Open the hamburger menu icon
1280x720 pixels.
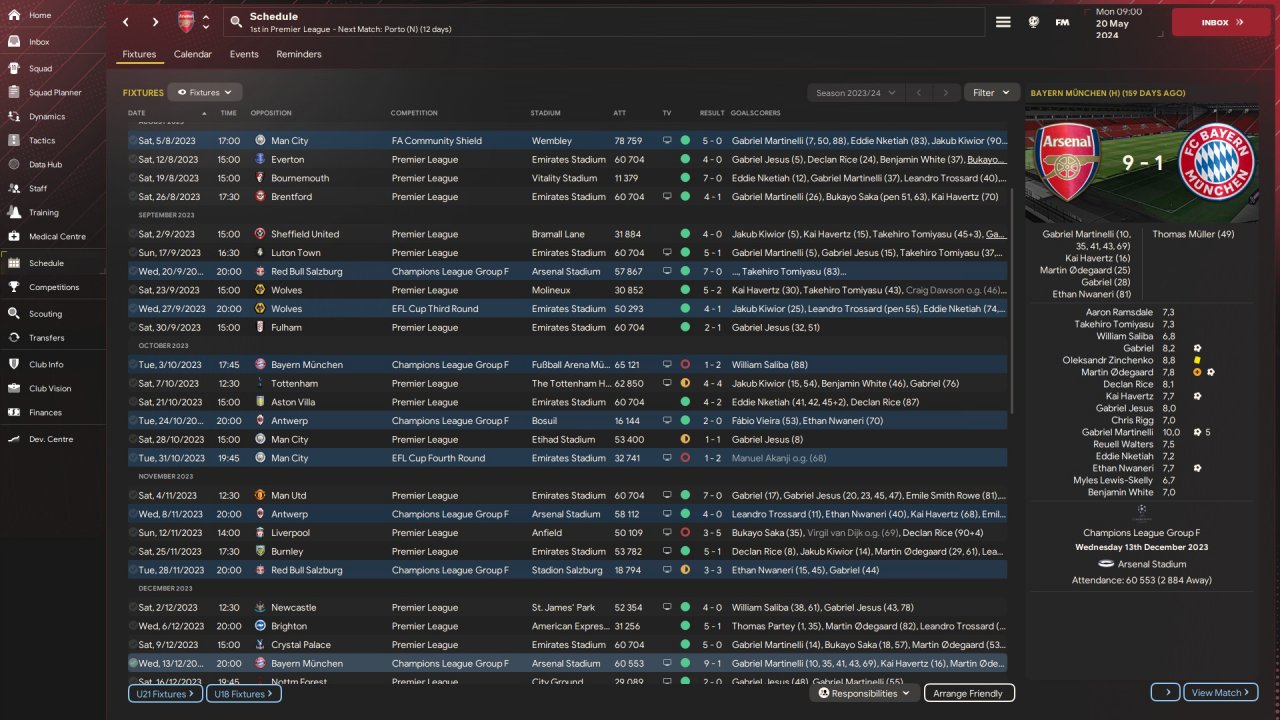(x=1003, y=22)
